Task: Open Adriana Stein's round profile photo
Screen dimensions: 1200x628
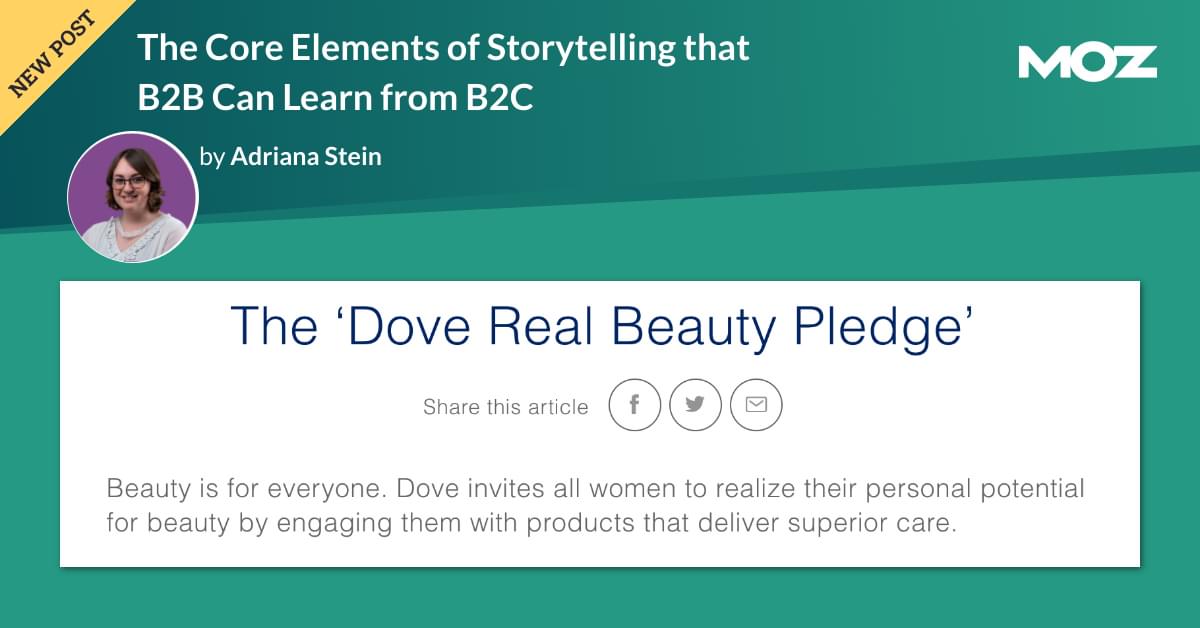Action: click(x=133, y=197)
